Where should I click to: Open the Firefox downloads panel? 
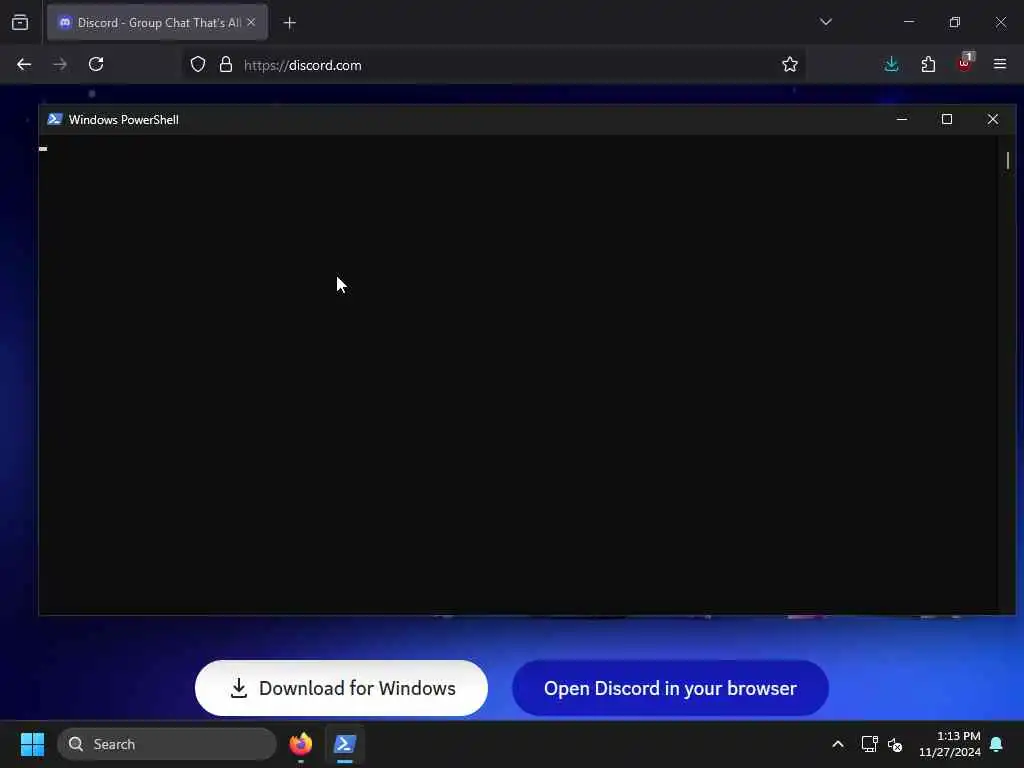click(x=891, y=64)
